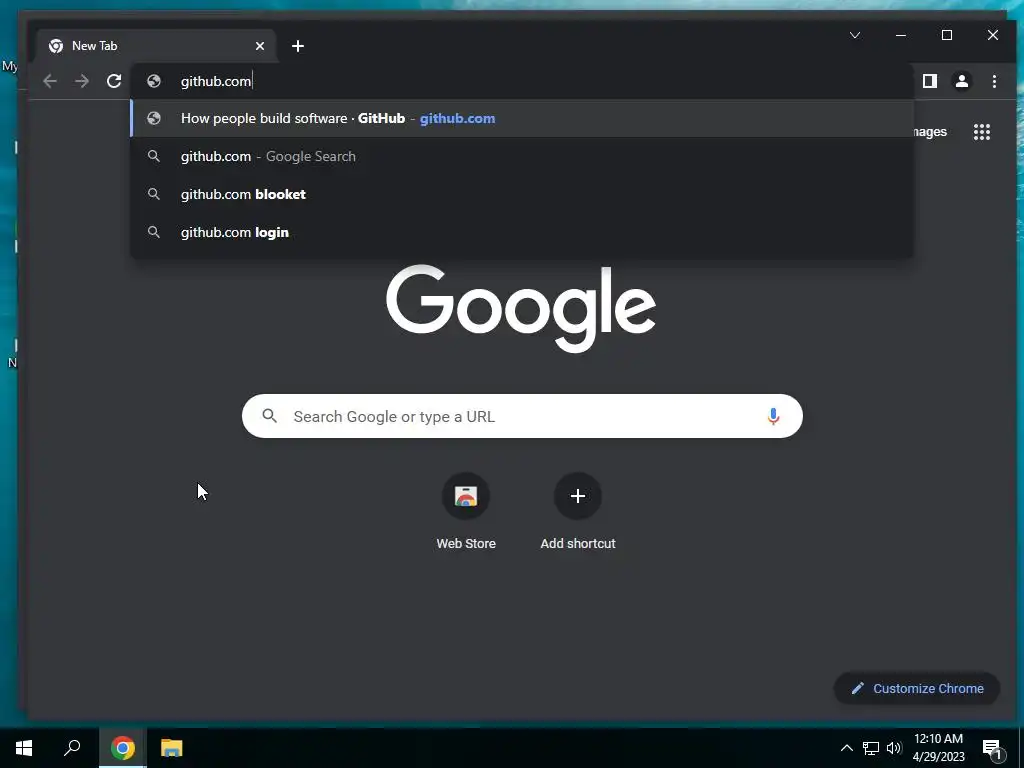
Task: Open the Google apps grid
Action: (982, 132)
